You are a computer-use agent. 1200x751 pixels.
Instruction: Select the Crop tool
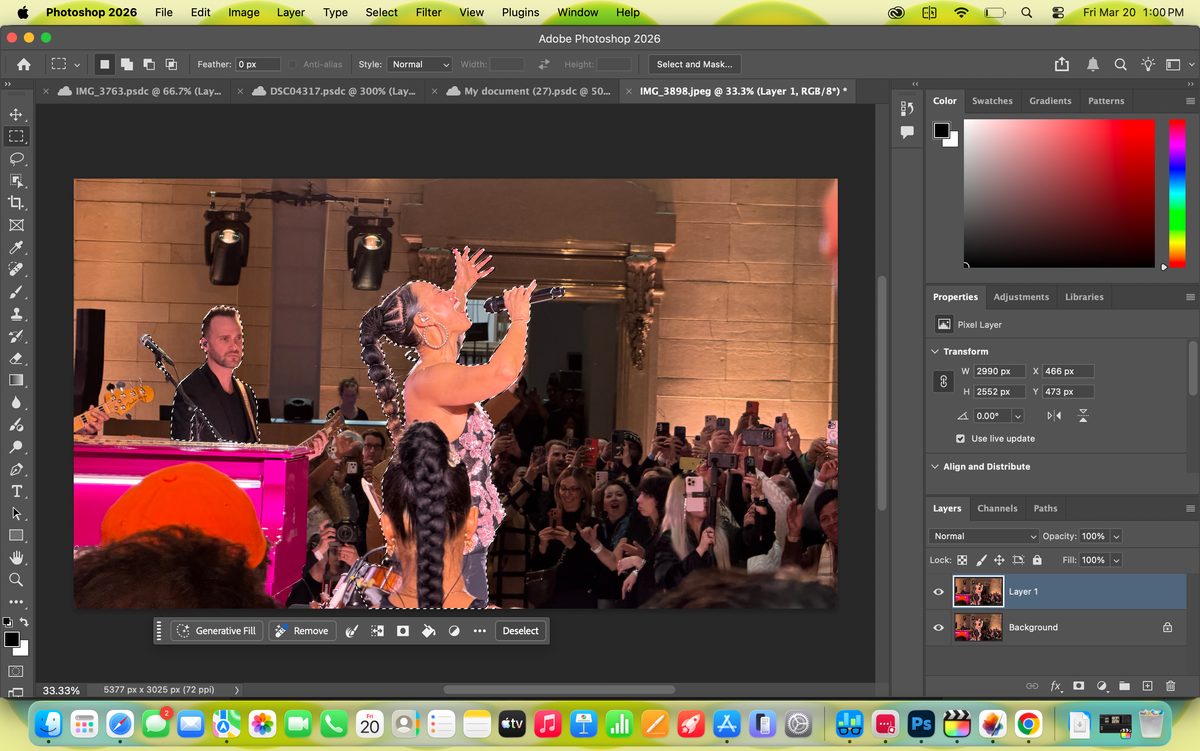point(16,202)
